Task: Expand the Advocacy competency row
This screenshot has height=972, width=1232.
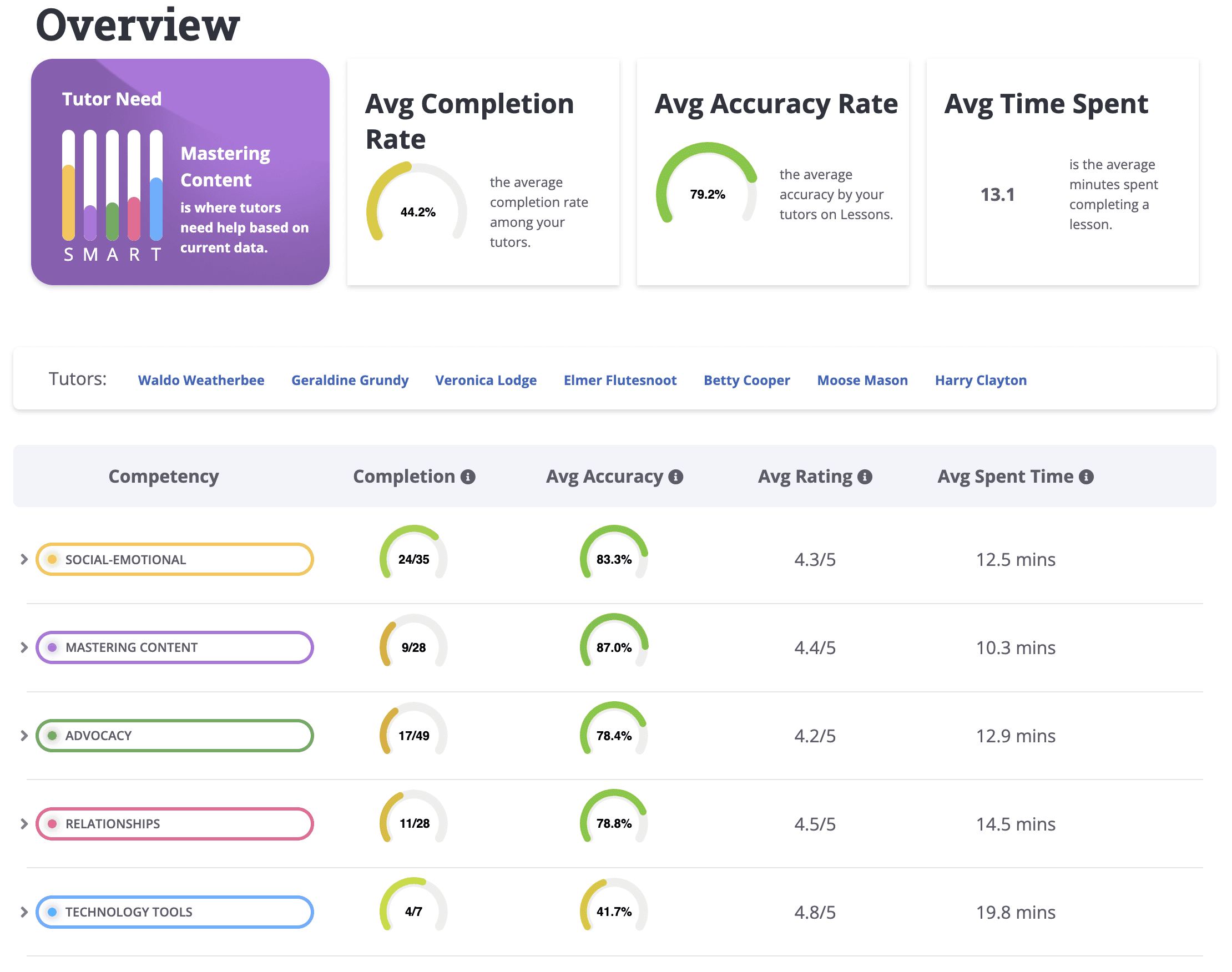Action: (x=24, y=736)
